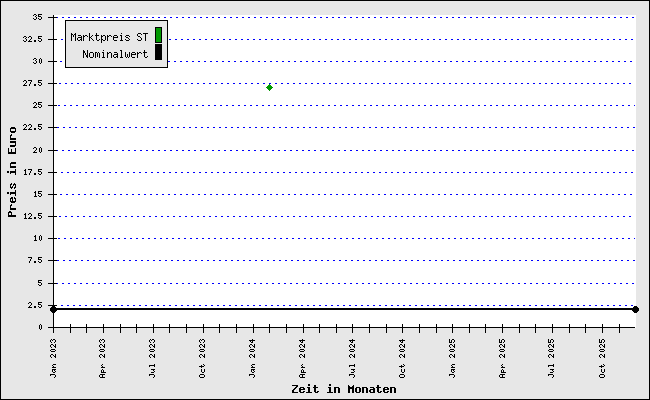Click the black left endpoint of Nominalwert line
The width and height of the screenshot is (650, 400).
(x=53, y=309)
